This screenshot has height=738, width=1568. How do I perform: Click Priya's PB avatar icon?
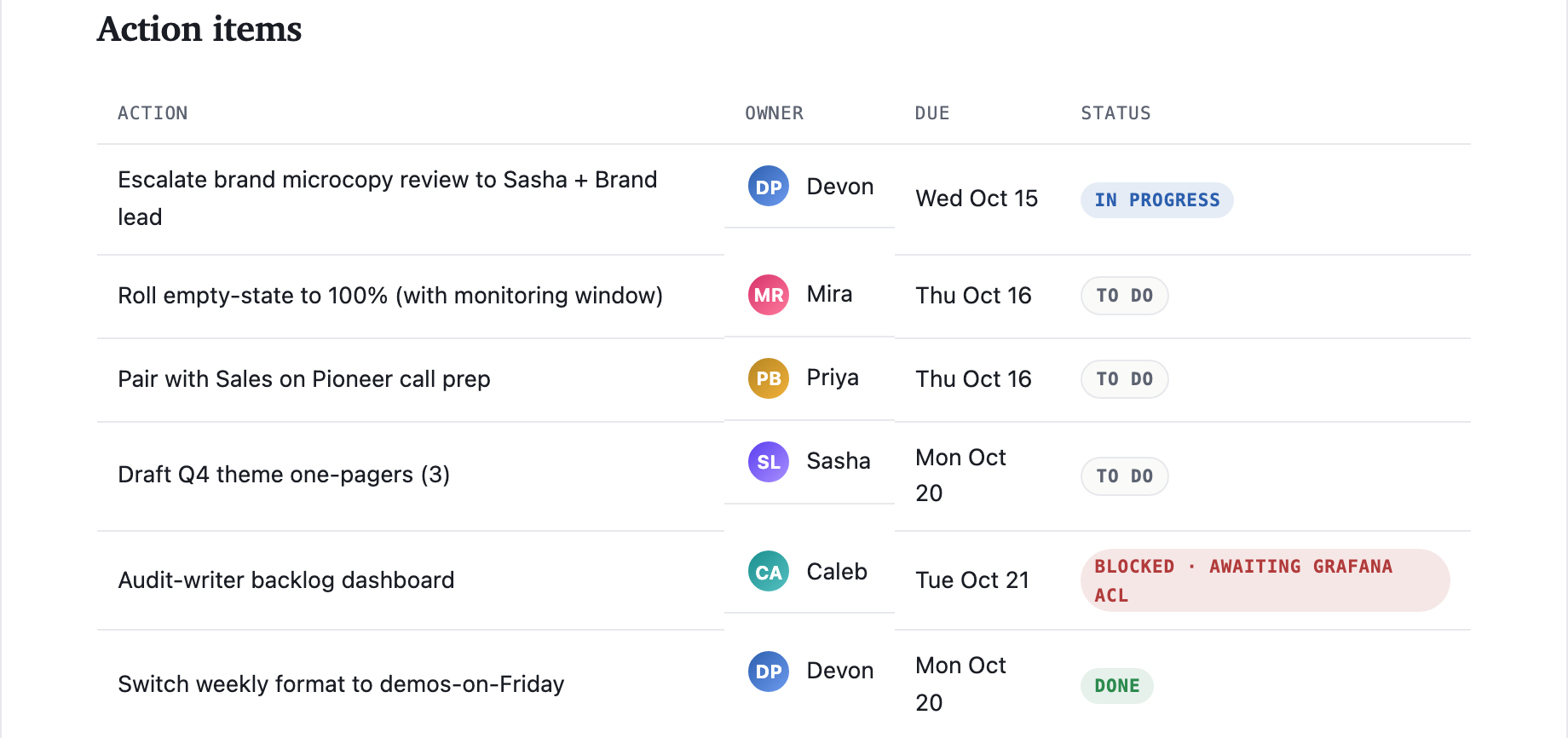pos(768,378)
